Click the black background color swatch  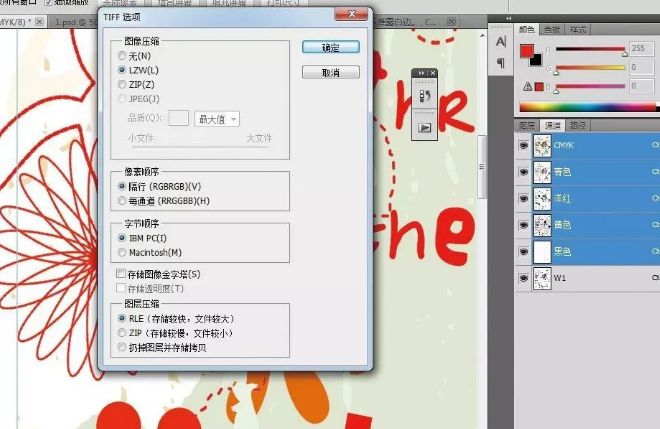pos(538,61)
